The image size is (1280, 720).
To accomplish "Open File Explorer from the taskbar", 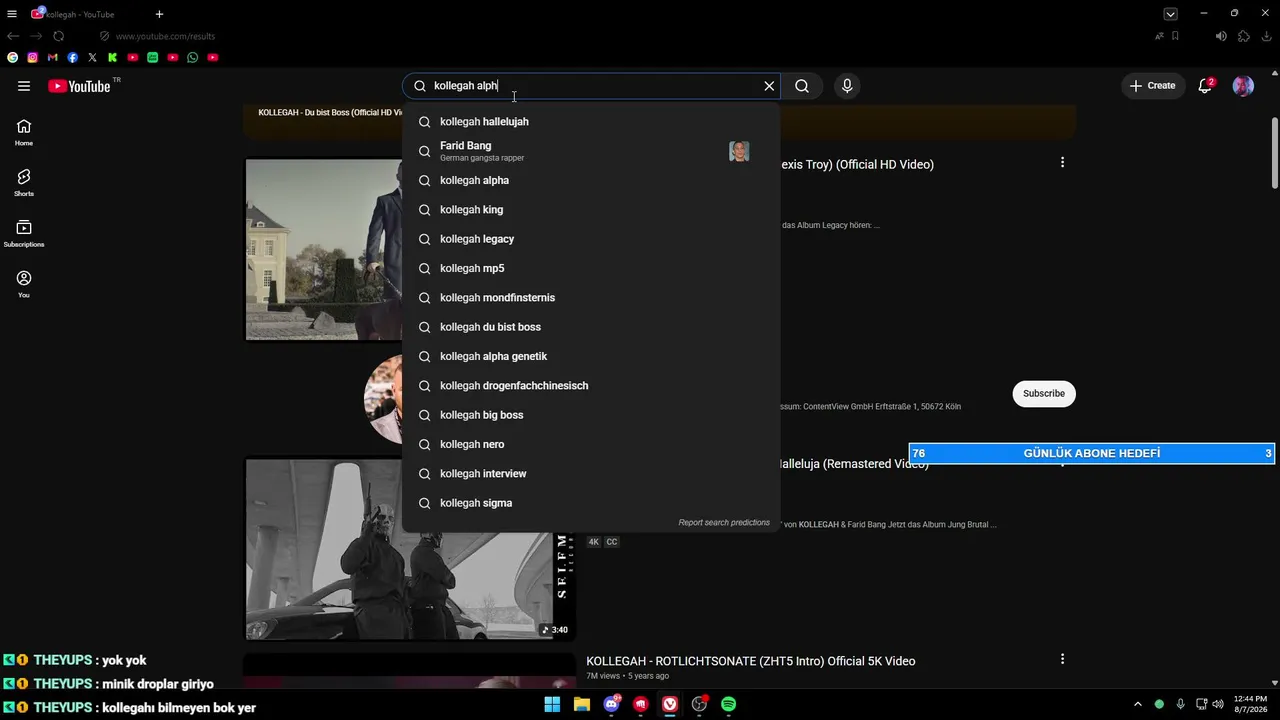I will coord(582,704).
